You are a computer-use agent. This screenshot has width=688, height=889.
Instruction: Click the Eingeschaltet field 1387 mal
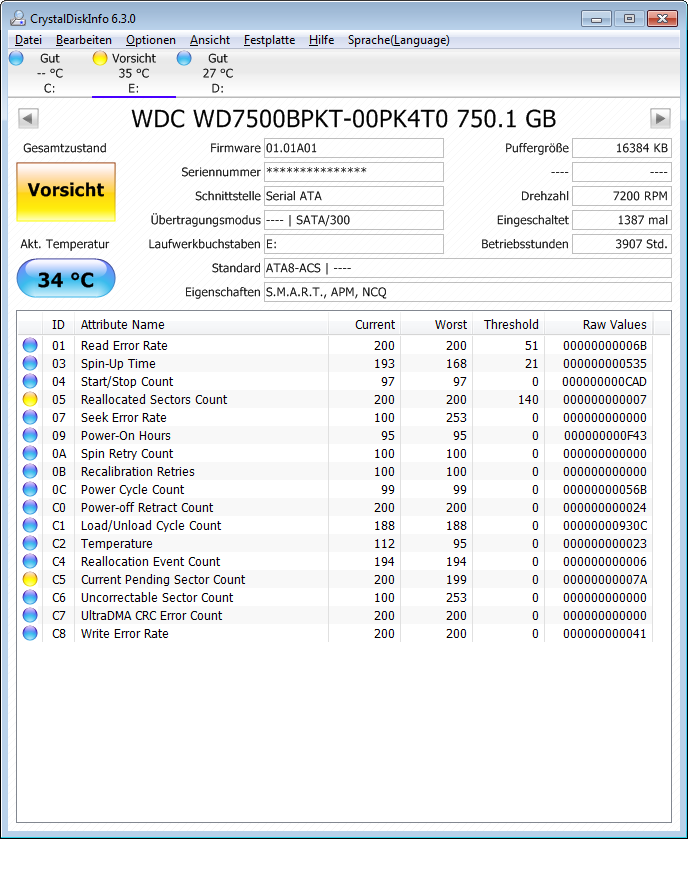(622, 220)
